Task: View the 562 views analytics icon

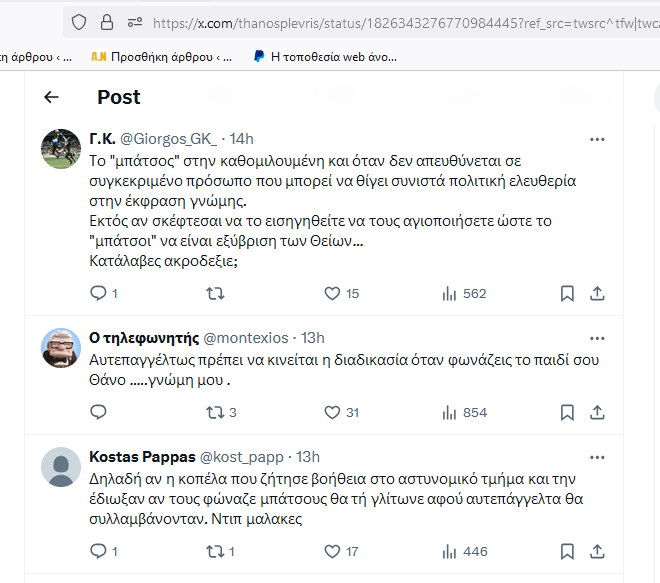Action: (x=449, y=293)
